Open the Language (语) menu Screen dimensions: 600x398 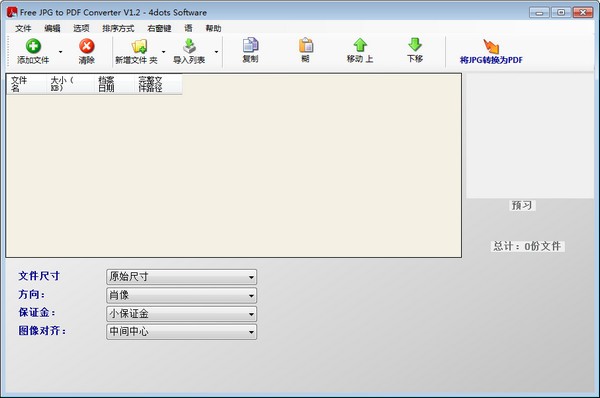point(188,28)
